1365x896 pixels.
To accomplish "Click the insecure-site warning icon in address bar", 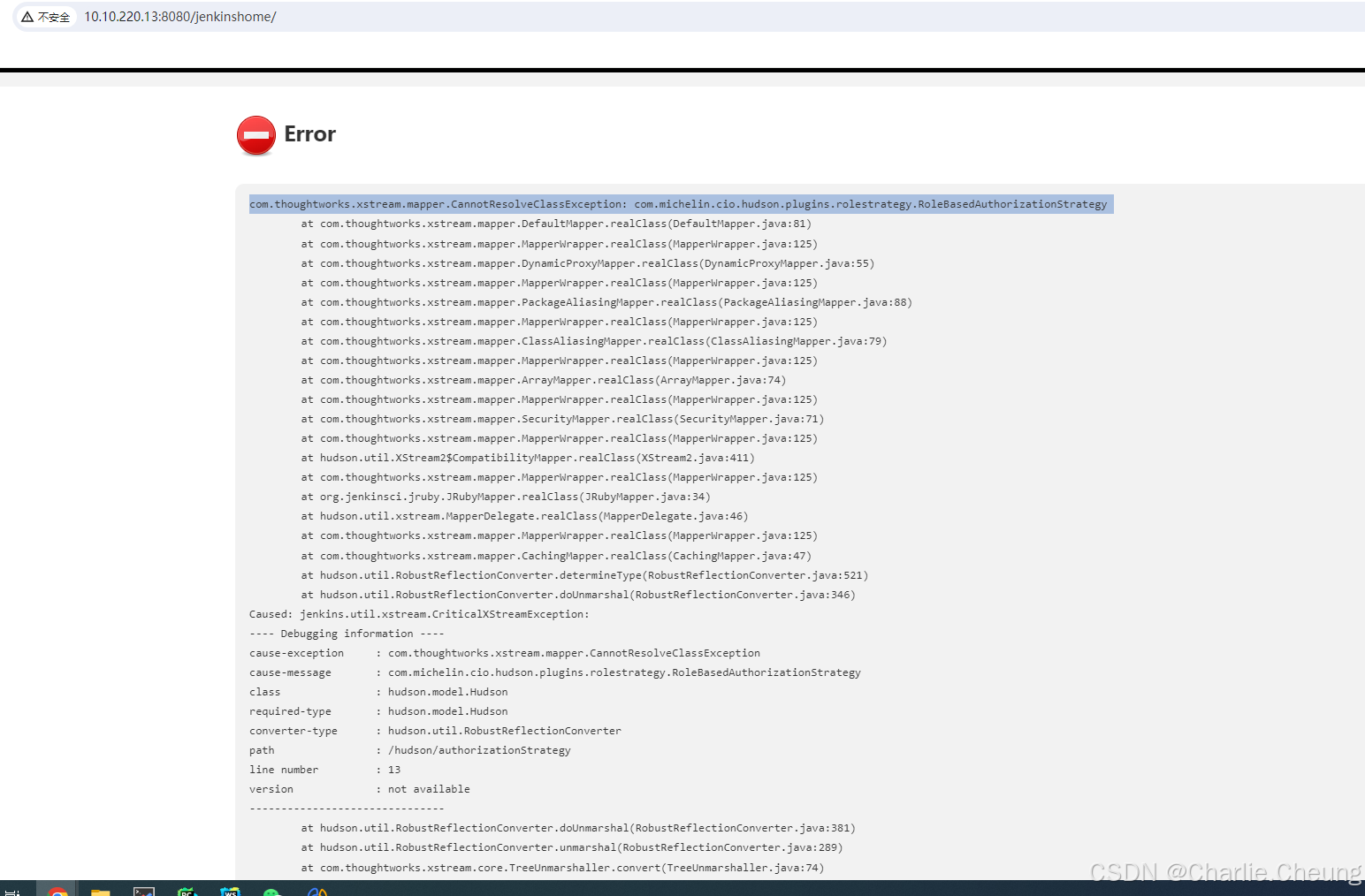I will (x=27, y=17).
